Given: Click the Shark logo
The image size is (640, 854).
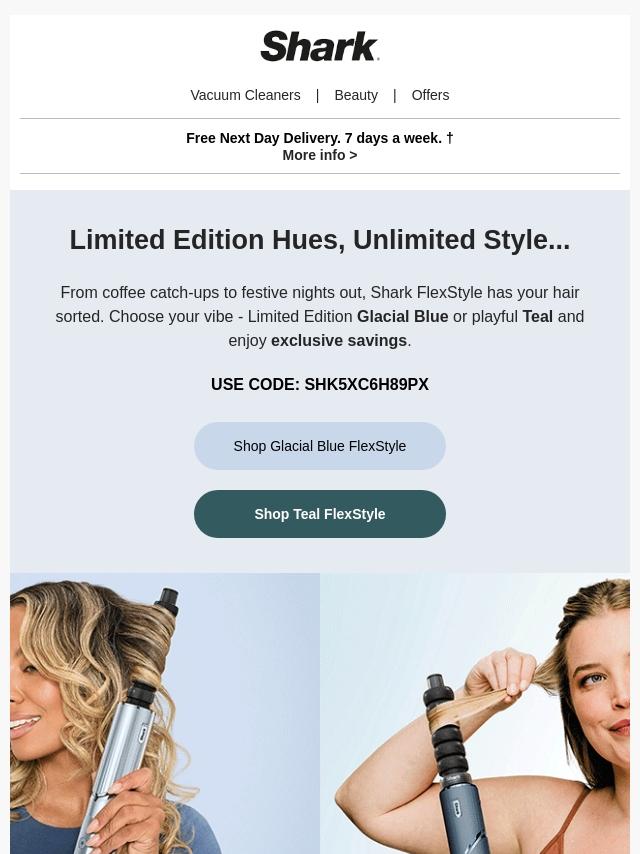Looking at the screenshot, I should coord(320,46).
